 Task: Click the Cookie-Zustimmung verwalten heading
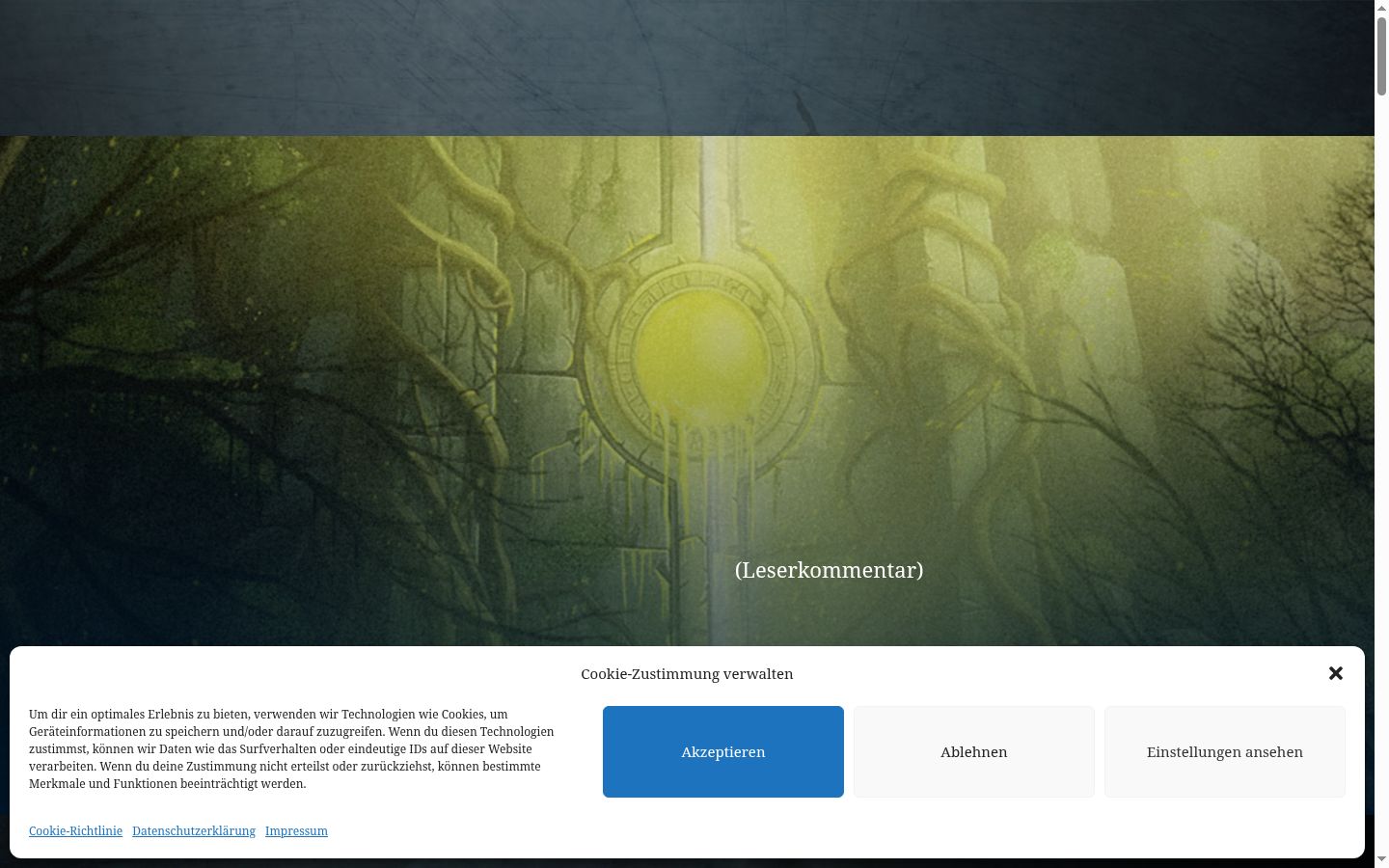(687, 674)
